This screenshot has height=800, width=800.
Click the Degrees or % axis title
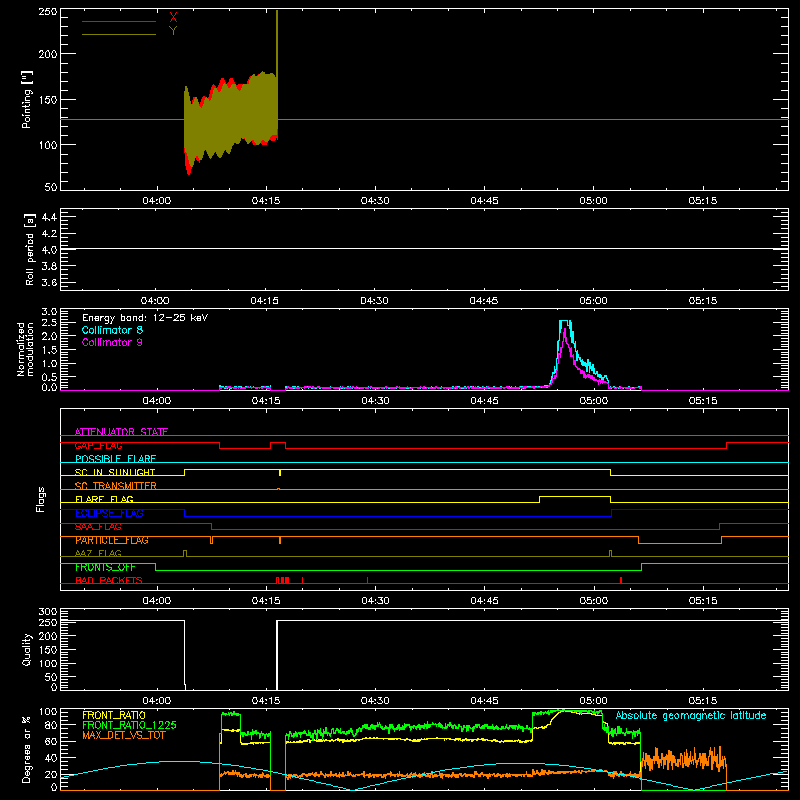point(27,749)
